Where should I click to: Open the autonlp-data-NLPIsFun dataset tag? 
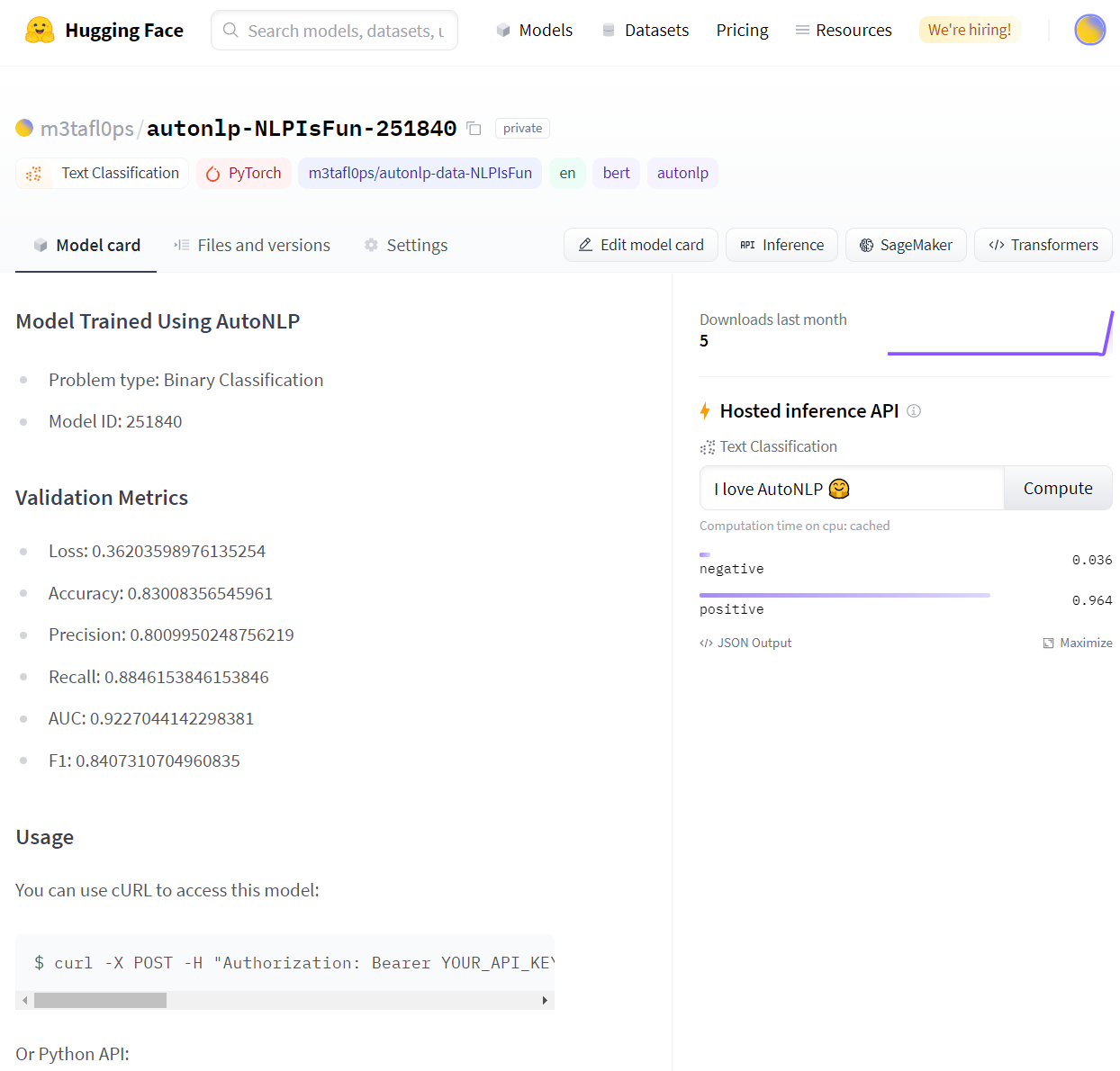pyautogui.click(x=420, y=174)
